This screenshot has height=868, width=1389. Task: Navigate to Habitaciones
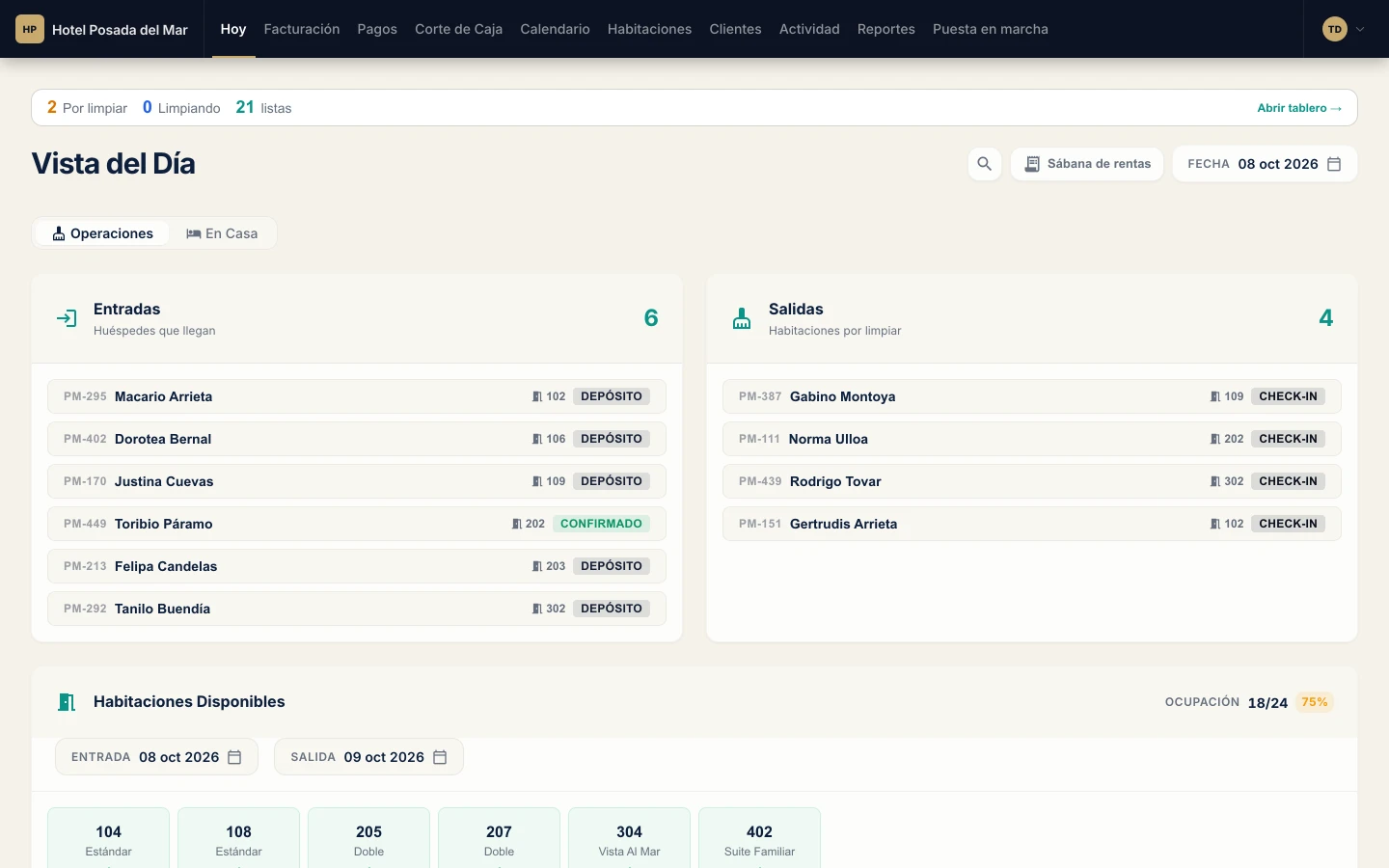649,29
